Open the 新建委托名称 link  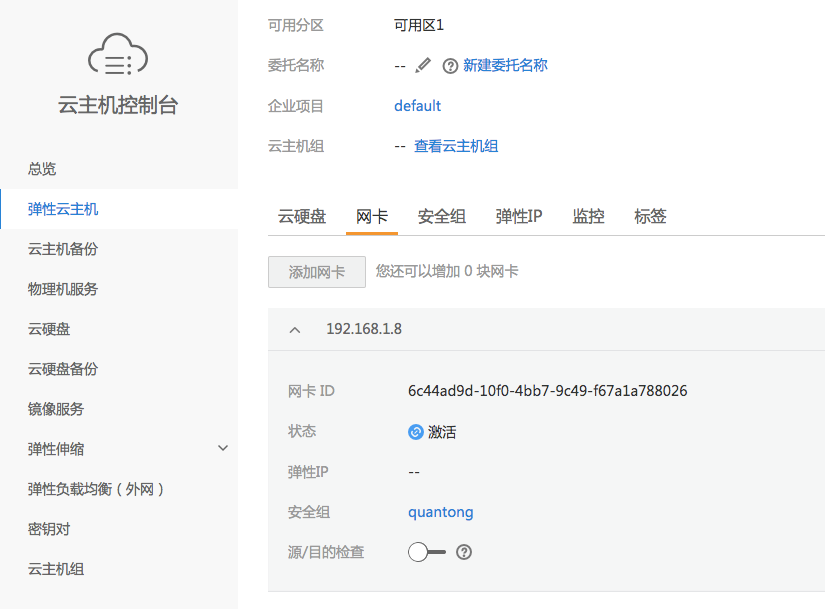point(505,65)
